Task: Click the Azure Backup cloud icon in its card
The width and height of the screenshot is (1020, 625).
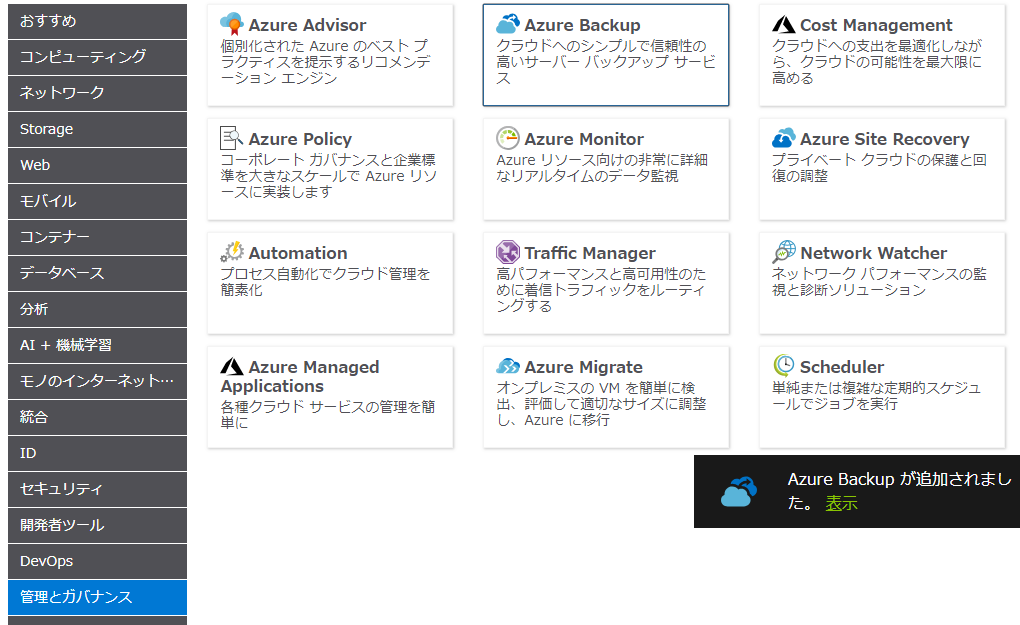Action: [507, 24]
